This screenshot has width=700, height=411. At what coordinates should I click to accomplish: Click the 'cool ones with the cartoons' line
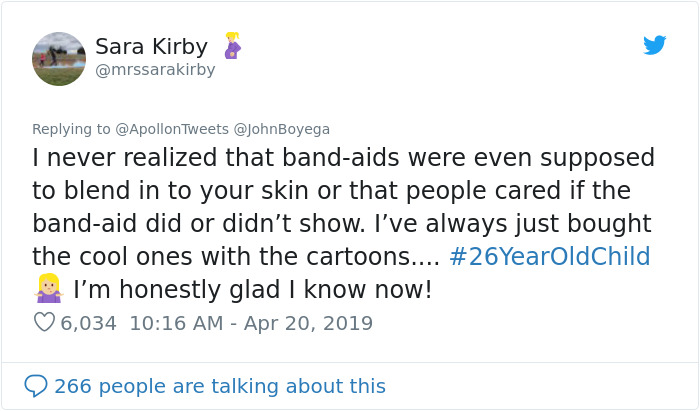point(236,256)
